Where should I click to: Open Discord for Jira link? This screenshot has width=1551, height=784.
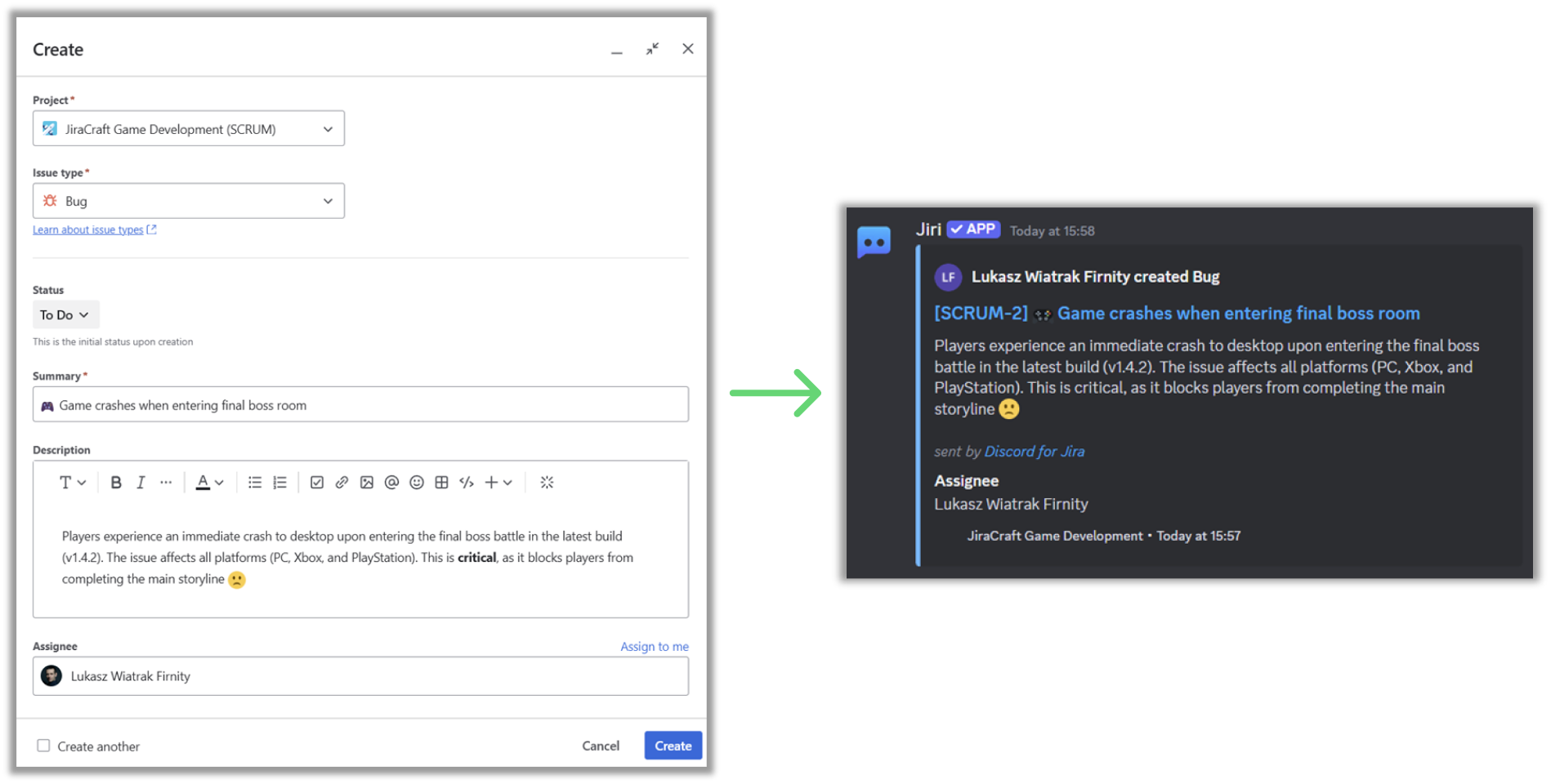(1035, 452)
